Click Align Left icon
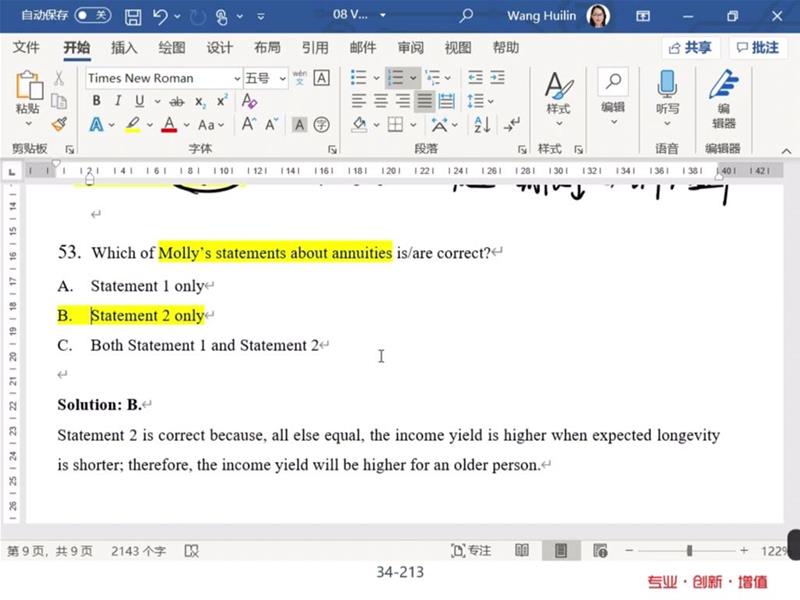Image resolution: width=800 pixels, height=600 pixels. point(359,101)
